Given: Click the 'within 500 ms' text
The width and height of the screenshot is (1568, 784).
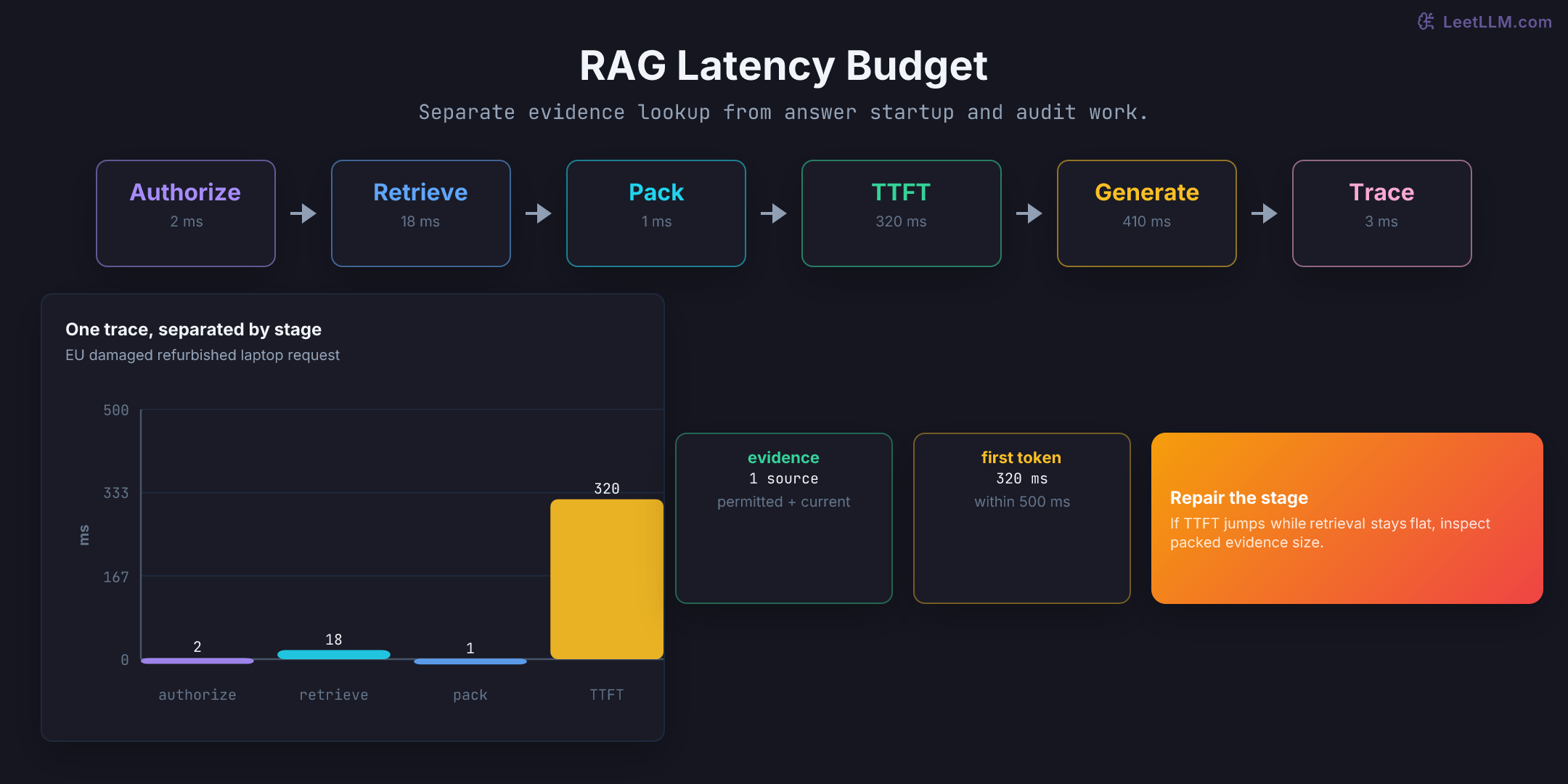Looking at the screenshot, I should tap(1022, 502).
